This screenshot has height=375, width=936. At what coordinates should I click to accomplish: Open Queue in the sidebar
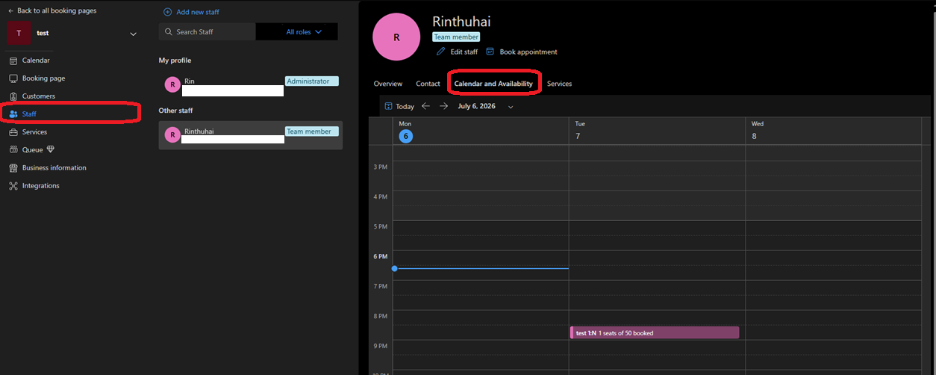(x=32, y=150)
